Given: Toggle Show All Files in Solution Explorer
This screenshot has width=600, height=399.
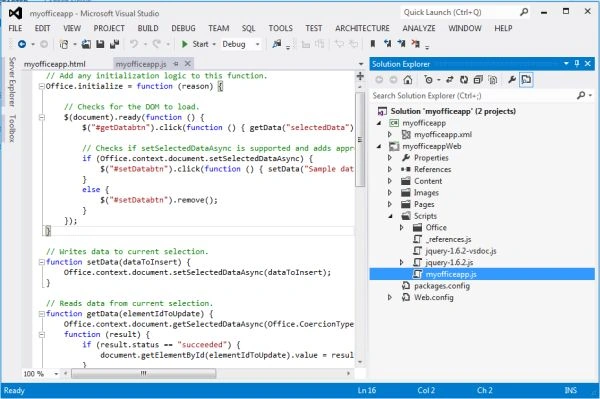Looking at the screenshot, I should tap(493, 80).
